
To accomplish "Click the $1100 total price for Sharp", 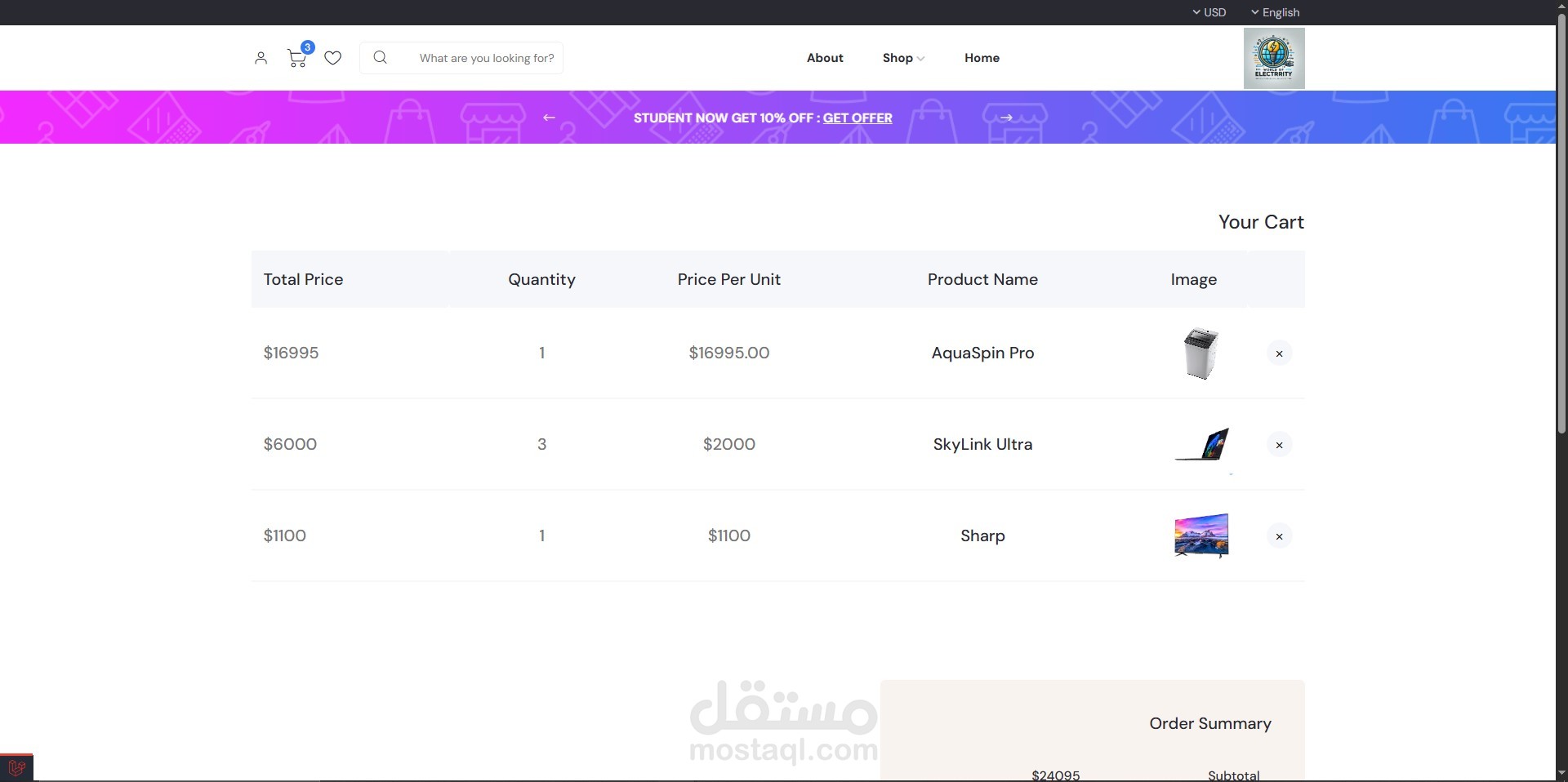I will (284, 535).
